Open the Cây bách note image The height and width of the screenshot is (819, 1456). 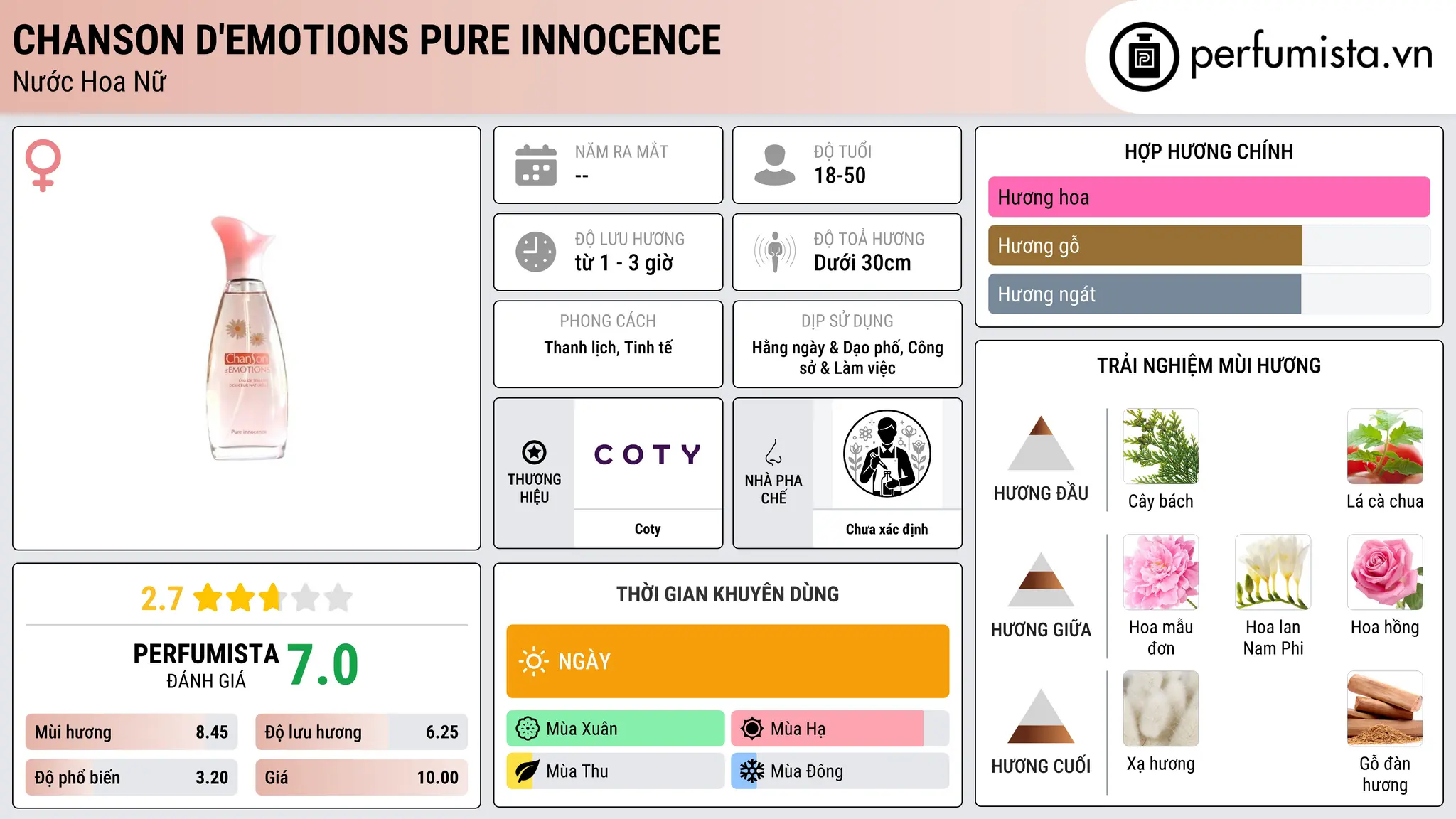[1161, 446]
